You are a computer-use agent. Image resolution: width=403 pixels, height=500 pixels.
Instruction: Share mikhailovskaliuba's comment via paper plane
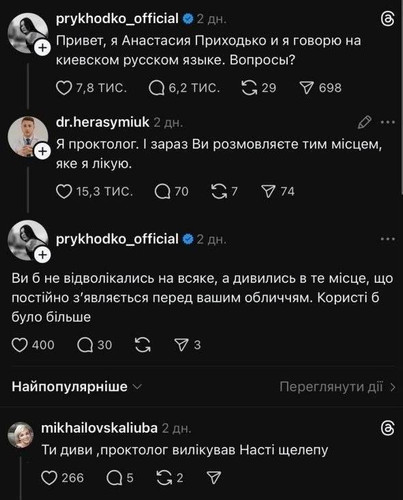point(214,478)
